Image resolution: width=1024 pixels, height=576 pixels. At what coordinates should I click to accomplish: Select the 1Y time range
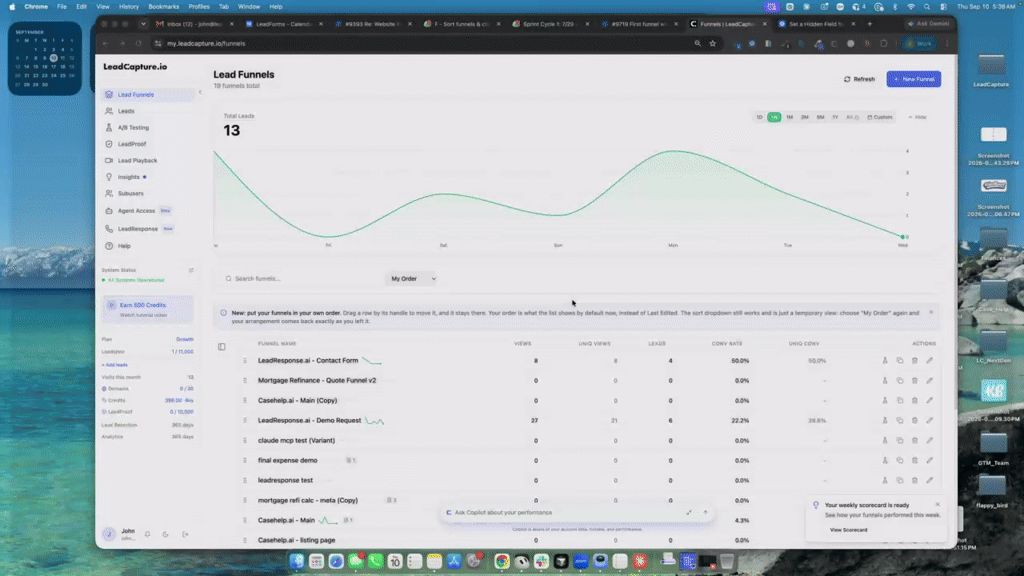tap(835, 117)
